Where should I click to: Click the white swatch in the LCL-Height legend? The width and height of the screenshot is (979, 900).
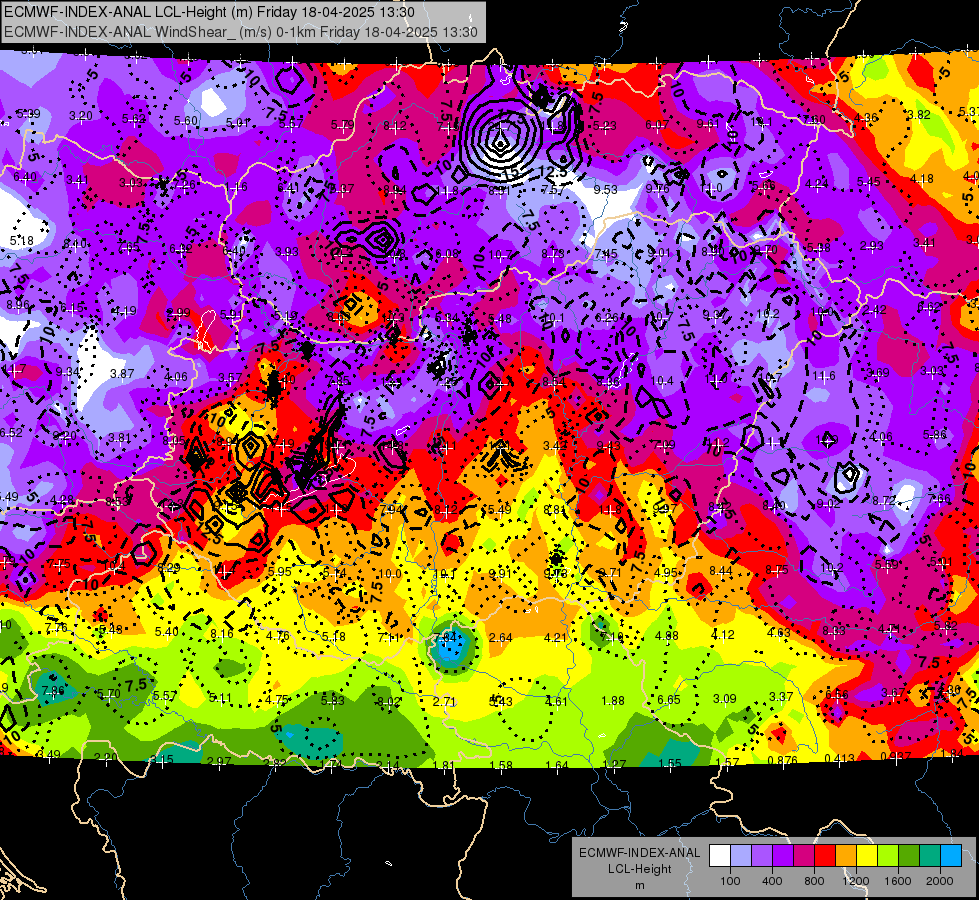pos(720,856)
